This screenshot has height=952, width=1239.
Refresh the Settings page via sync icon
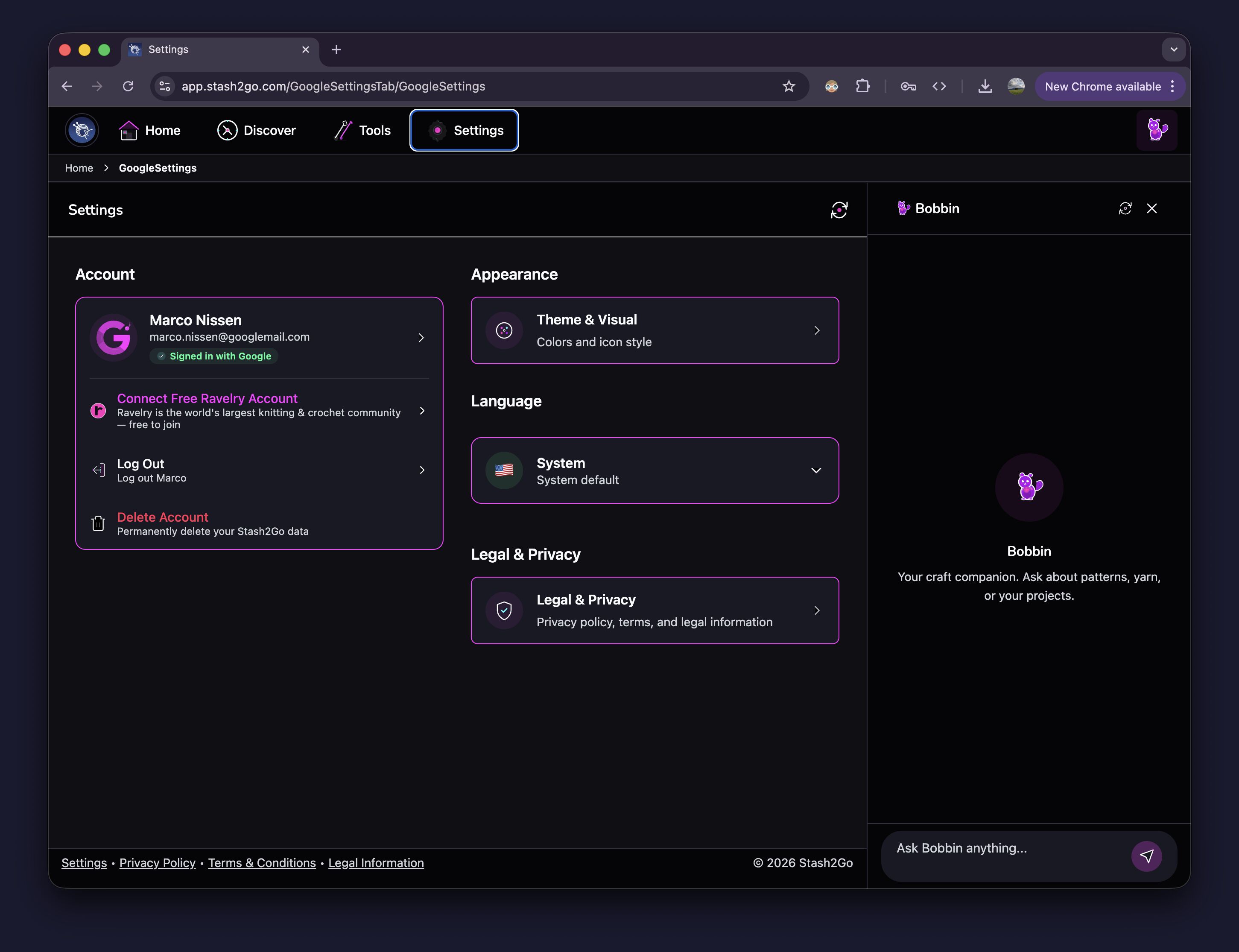839,210
